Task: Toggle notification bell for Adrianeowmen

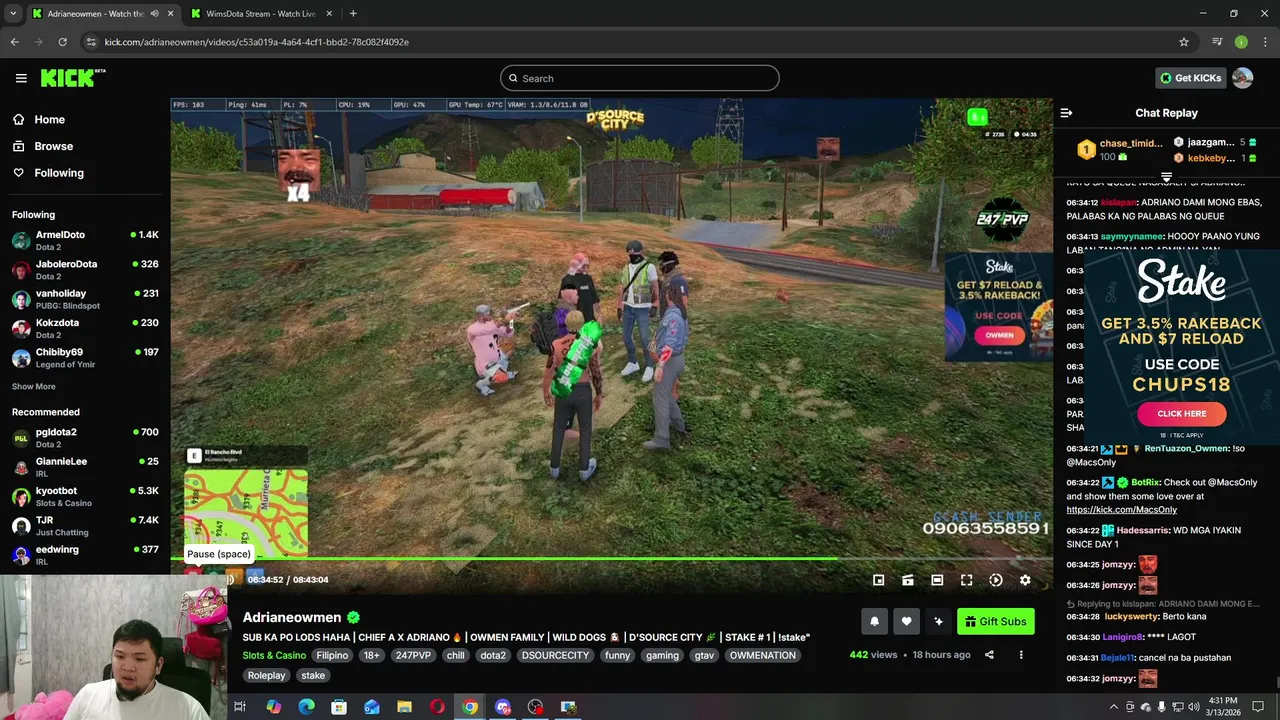Action: [874, 621]
